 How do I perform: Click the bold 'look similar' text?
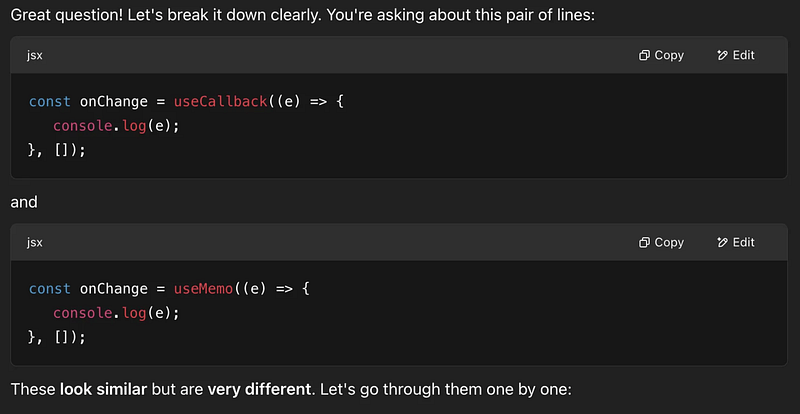(x=103, y=387)
